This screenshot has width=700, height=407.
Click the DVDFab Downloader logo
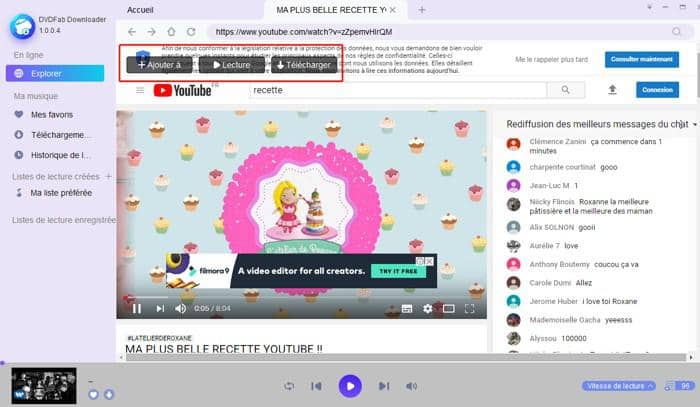point(22,26)
